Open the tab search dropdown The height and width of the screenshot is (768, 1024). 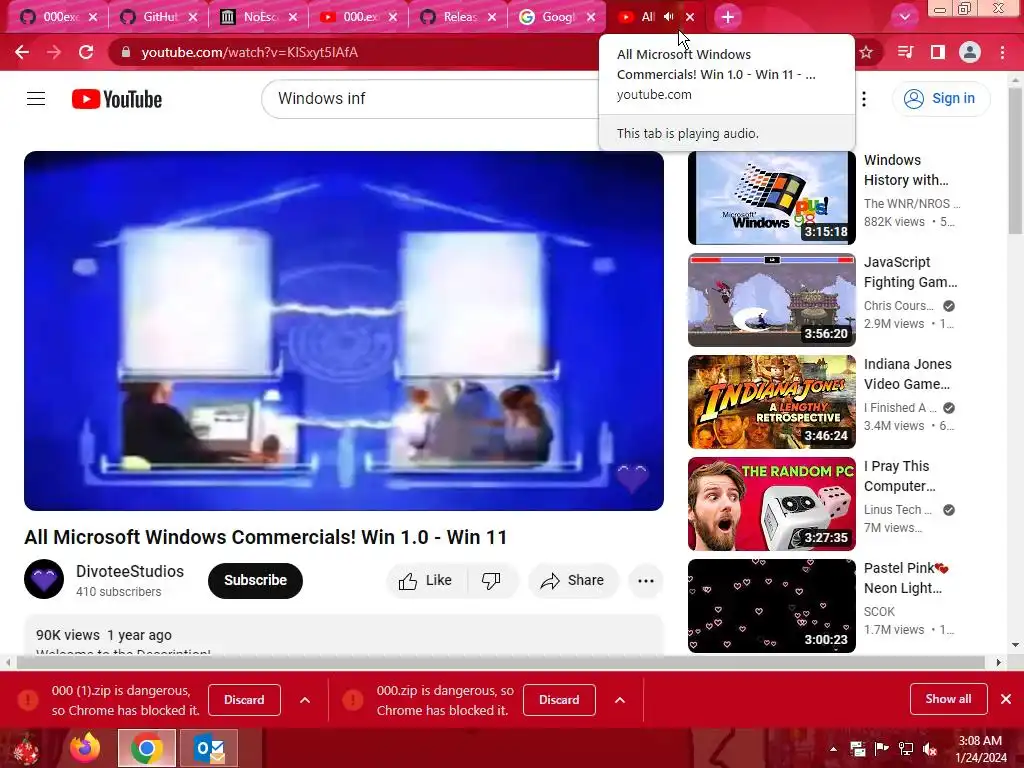904,17
